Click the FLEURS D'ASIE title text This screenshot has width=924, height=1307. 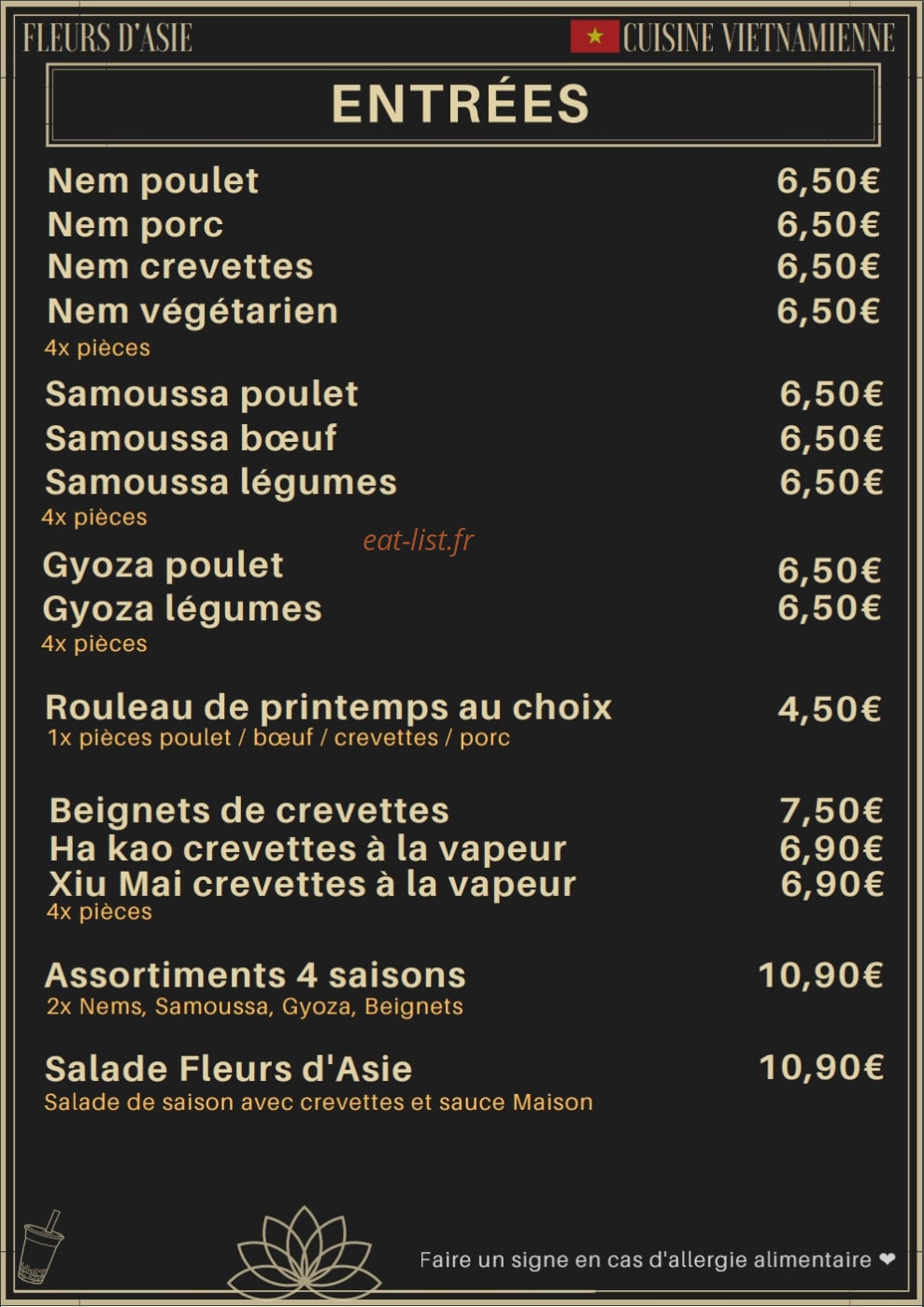[107, 38]
